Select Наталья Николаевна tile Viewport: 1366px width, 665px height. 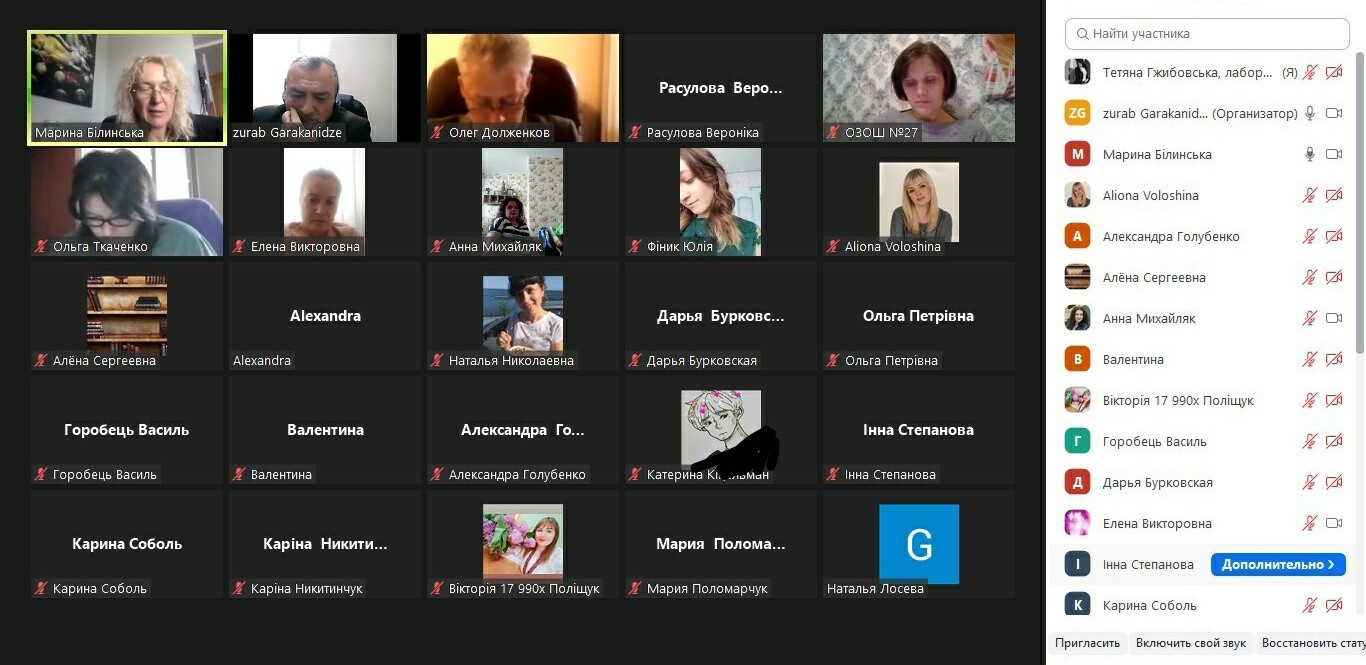click(523, 316)
